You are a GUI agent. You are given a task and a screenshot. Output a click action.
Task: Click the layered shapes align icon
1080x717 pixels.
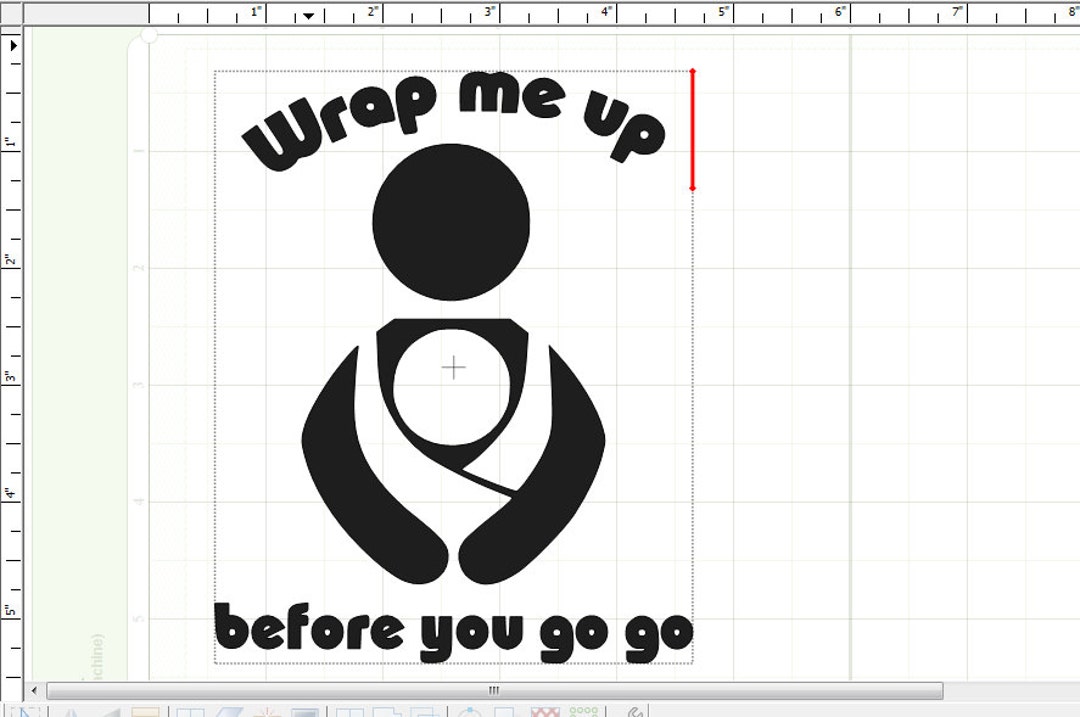coord(425,711)
